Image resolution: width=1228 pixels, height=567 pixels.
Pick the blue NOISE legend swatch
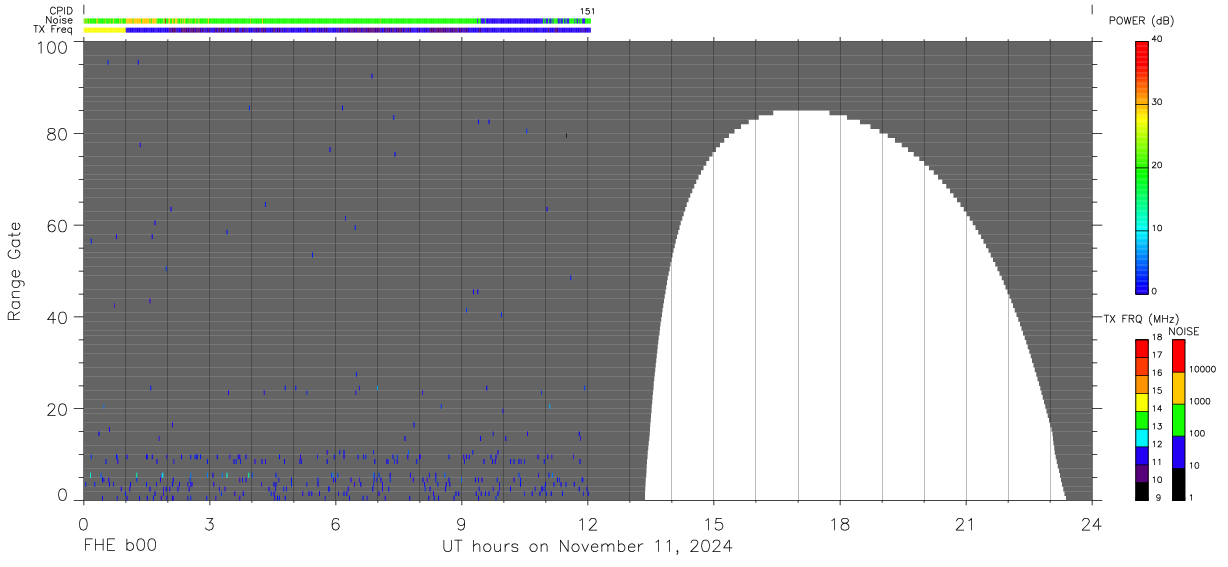coord(1178,452)
